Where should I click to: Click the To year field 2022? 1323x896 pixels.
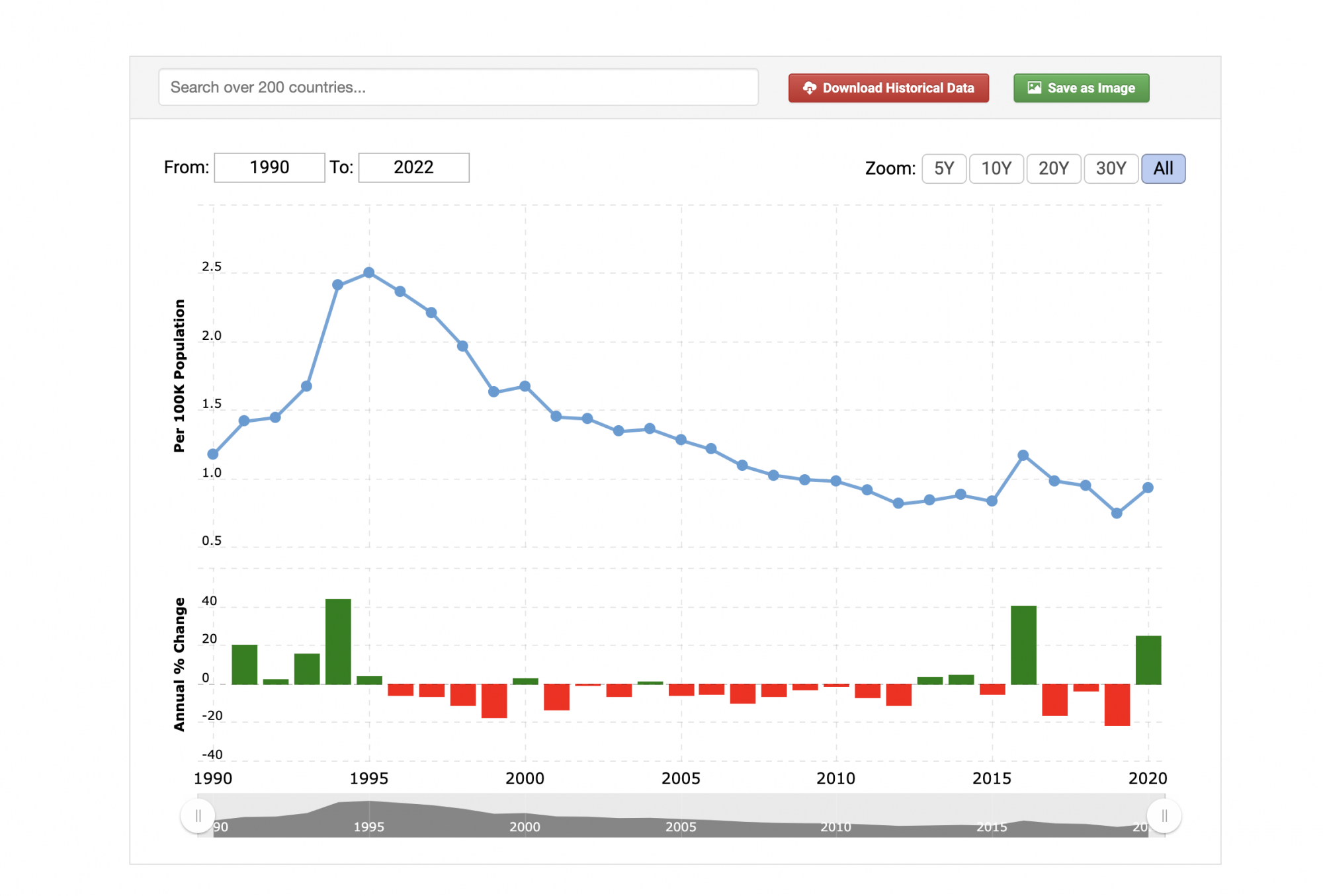point(413,167)
